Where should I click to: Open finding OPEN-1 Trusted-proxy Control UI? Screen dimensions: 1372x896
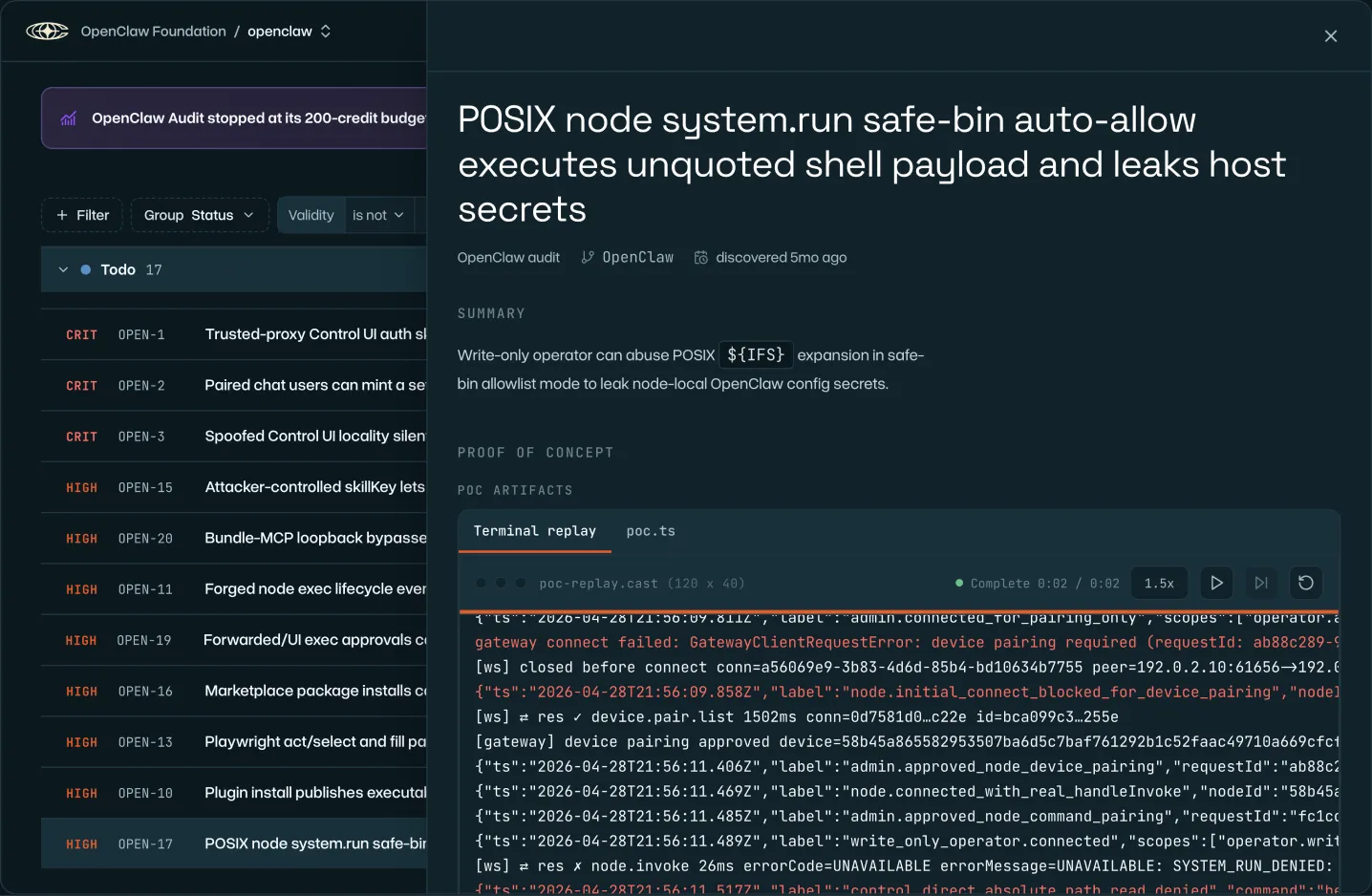point(234,334)
